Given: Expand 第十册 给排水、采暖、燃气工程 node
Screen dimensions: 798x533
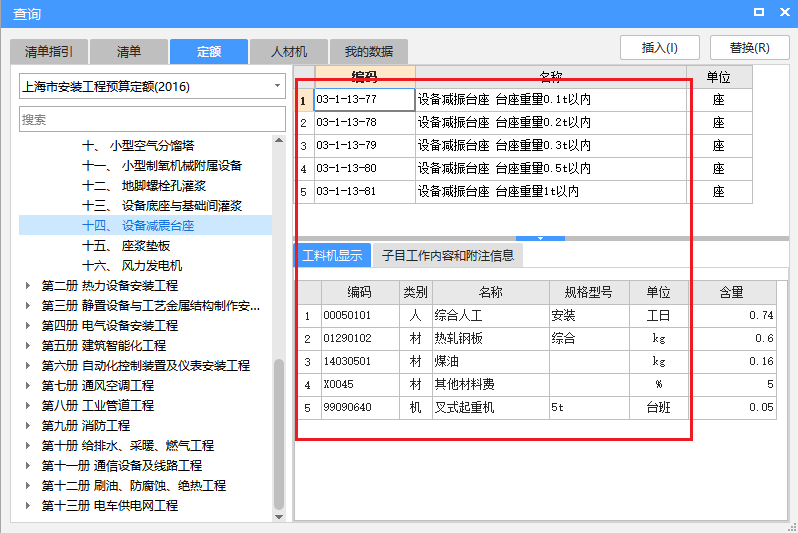Looking at the screenshot, I should [x=28, y=445].
